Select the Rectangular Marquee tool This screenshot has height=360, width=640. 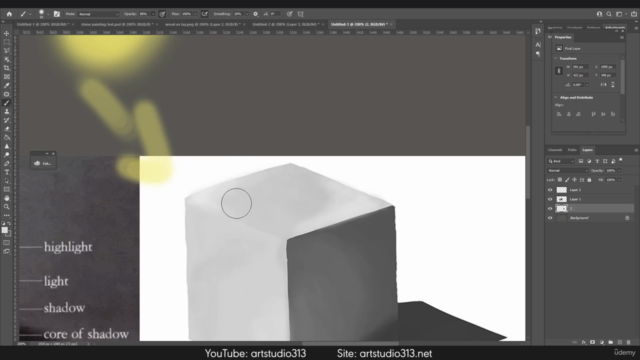7,42
